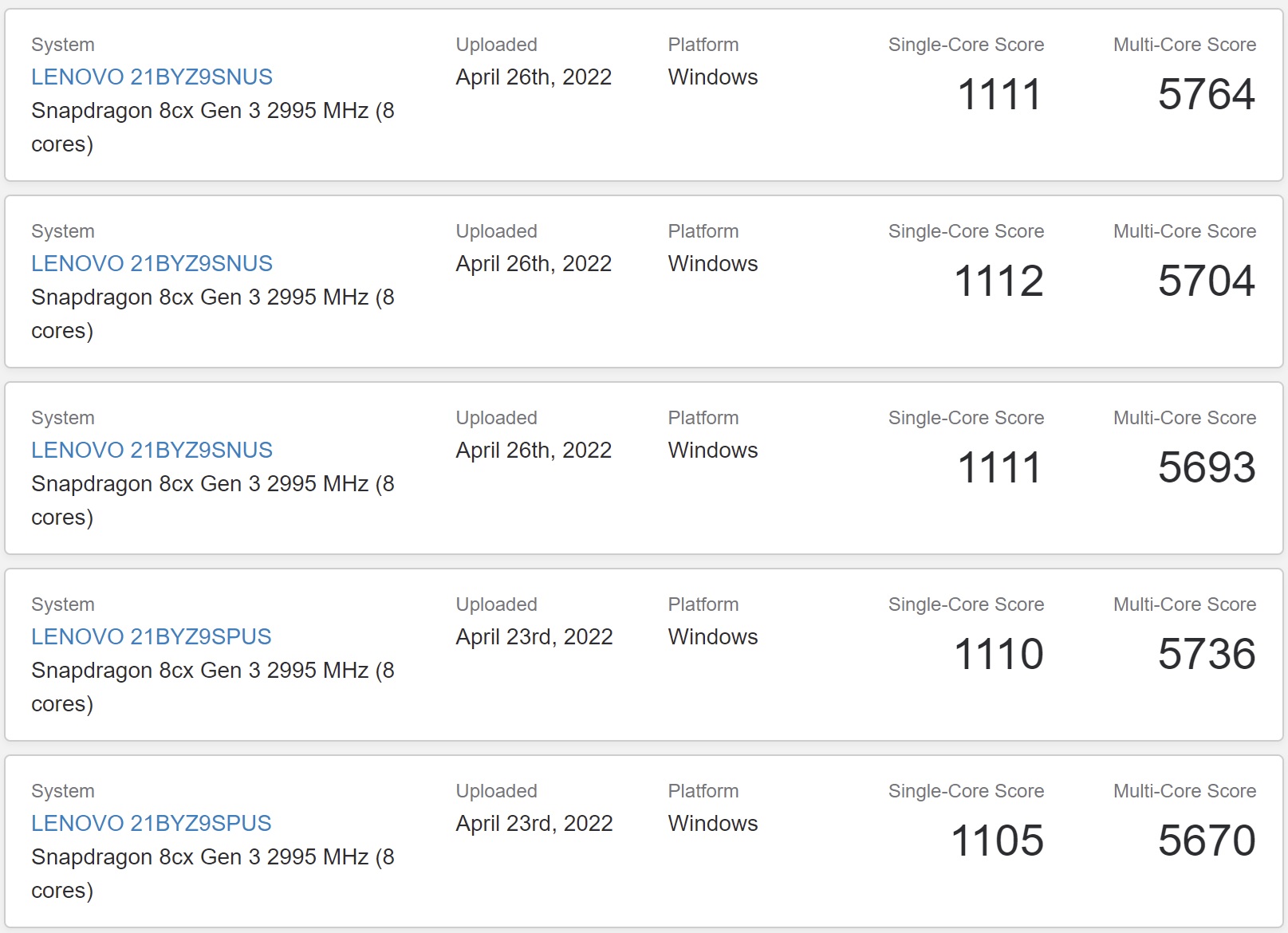This screenshot has width=1288, height=933.
Task: Click the Snapdragon 8cx description in the 1112 result
Action: [212, 297]
